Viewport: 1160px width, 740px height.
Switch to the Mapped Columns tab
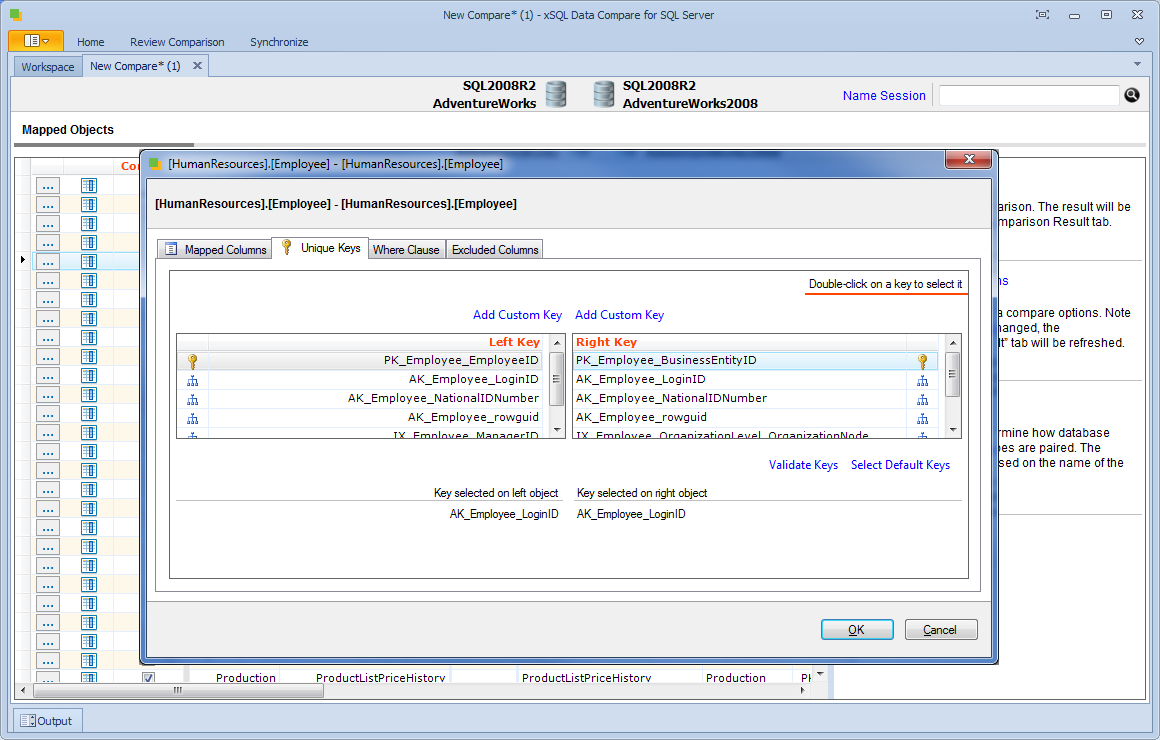click(215, 250)
